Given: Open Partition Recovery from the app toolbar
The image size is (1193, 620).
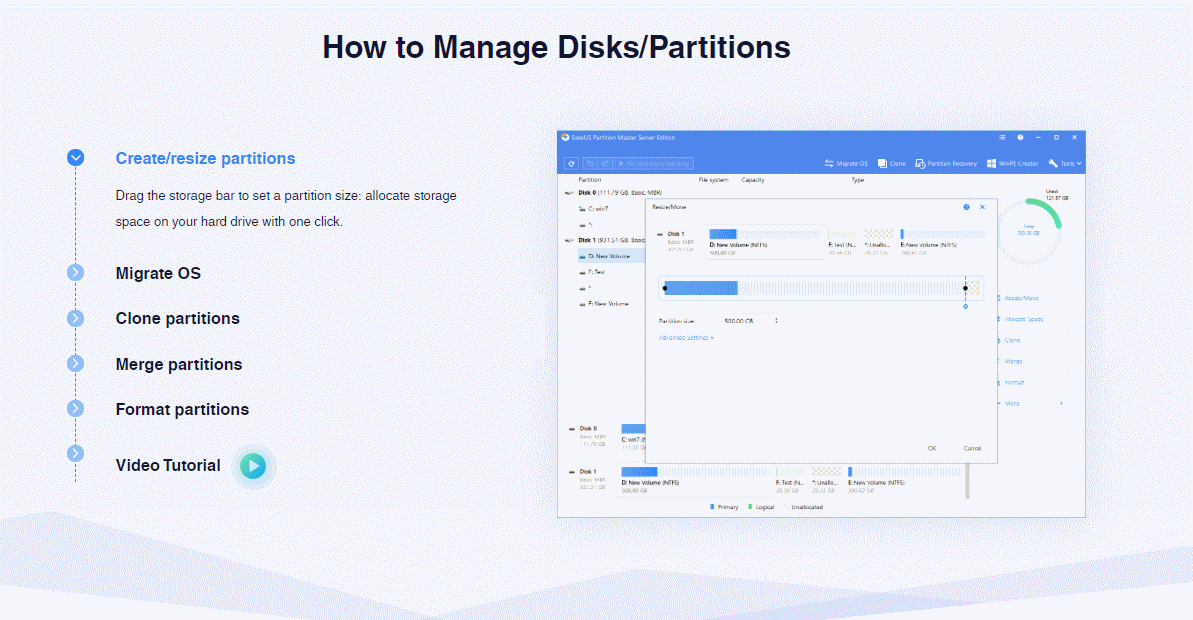Looking at the screenshot, I should [946, 164].
